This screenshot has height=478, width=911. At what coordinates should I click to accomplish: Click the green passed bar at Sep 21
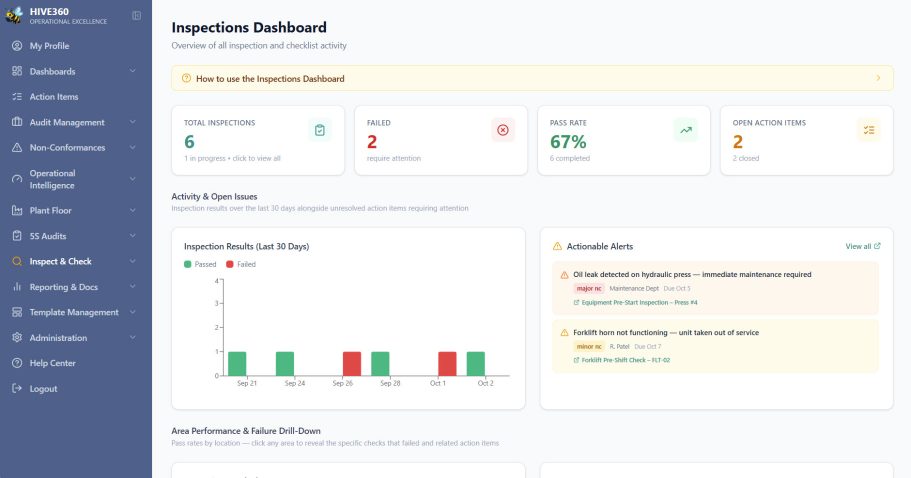coord(237,364)
